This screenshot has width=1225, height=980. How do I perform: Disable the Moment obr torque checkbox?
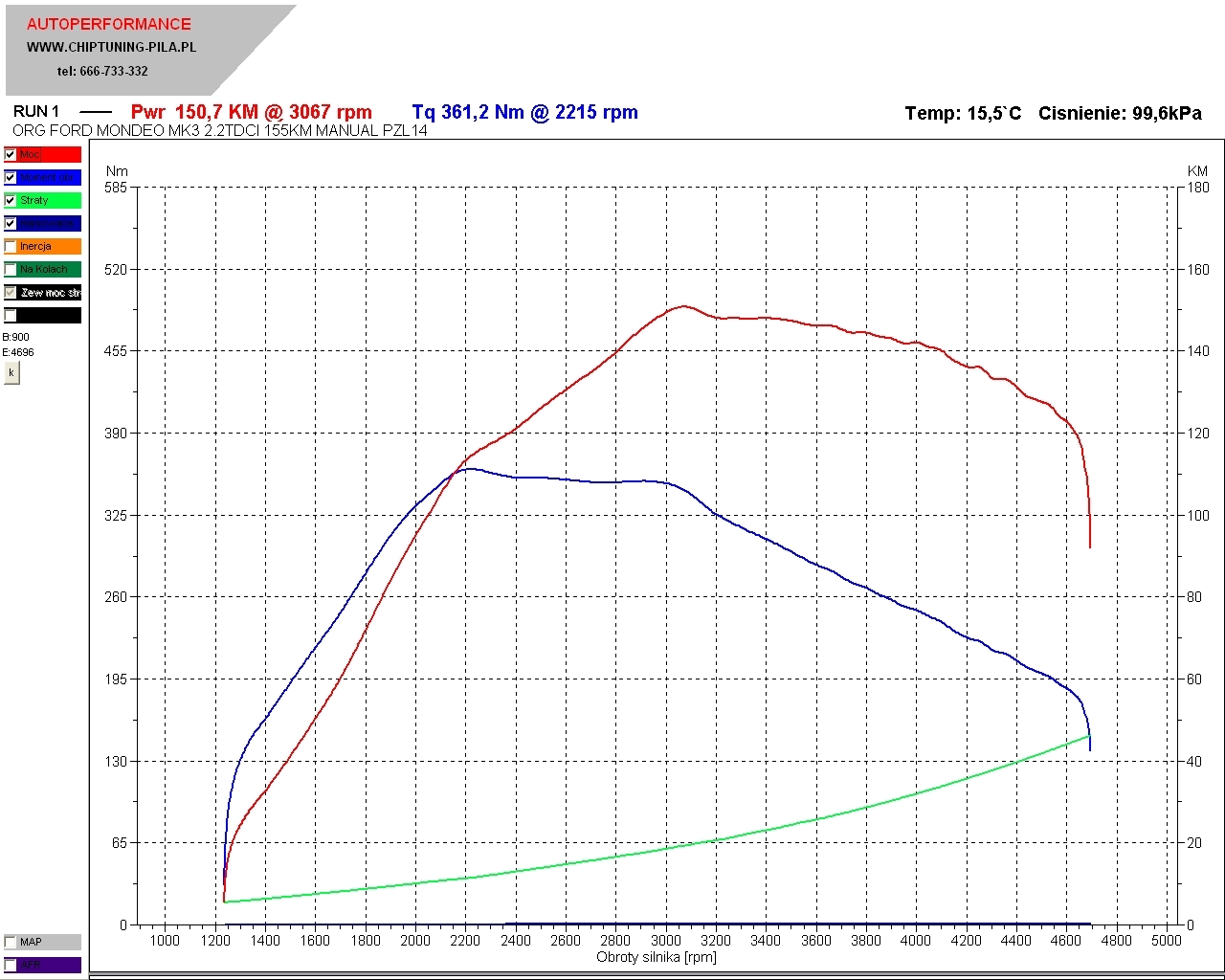pyautogui.click(x=11, y=178)
